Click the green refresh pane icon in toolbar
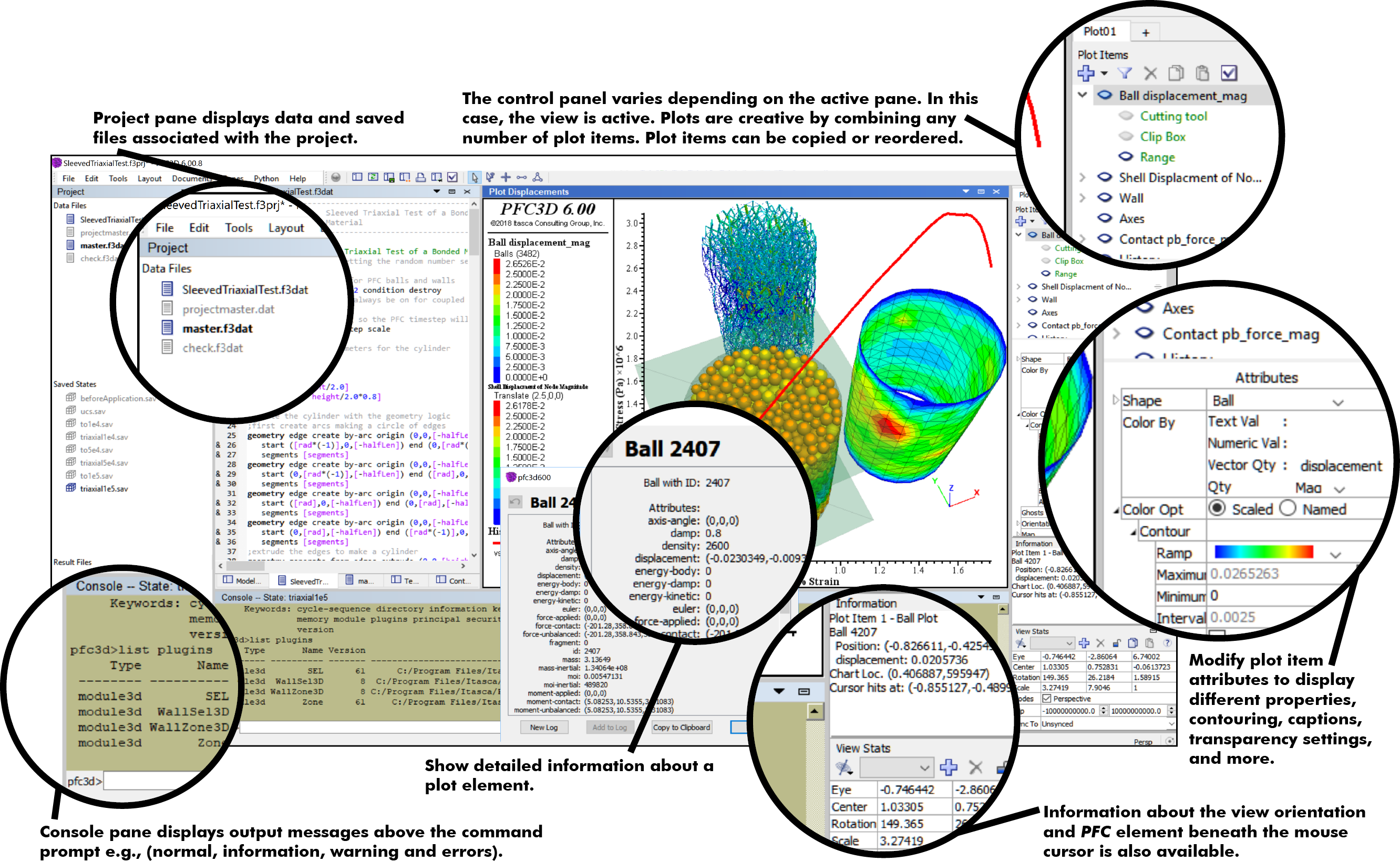Image resolution: width=1400 pixels, height=862 pixels. pos(373,178)
